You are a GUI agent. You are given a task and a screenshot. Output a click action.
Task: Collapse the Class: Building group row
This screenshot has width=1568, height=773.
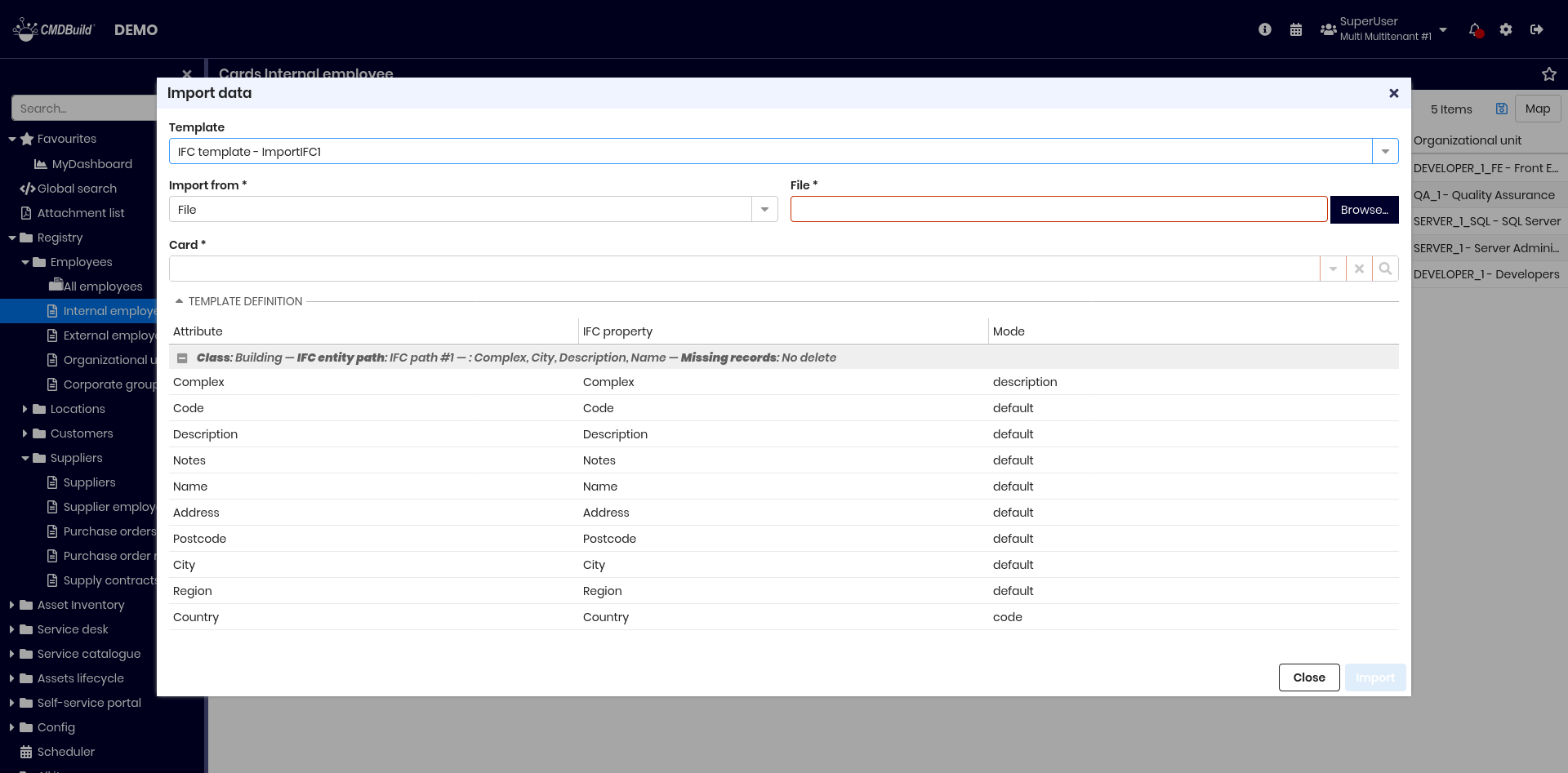point(182,358)
